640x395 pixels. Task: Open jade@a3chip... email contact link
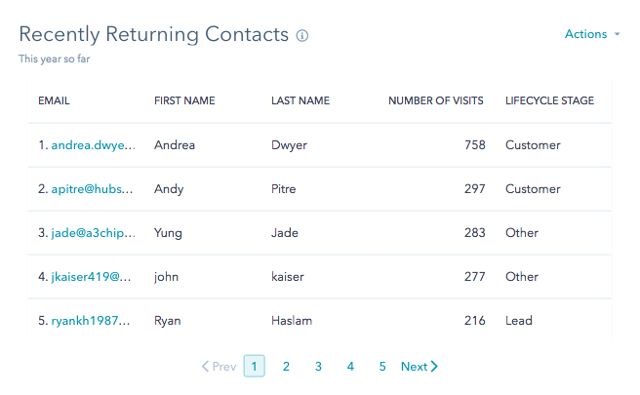tap(93, 233)
